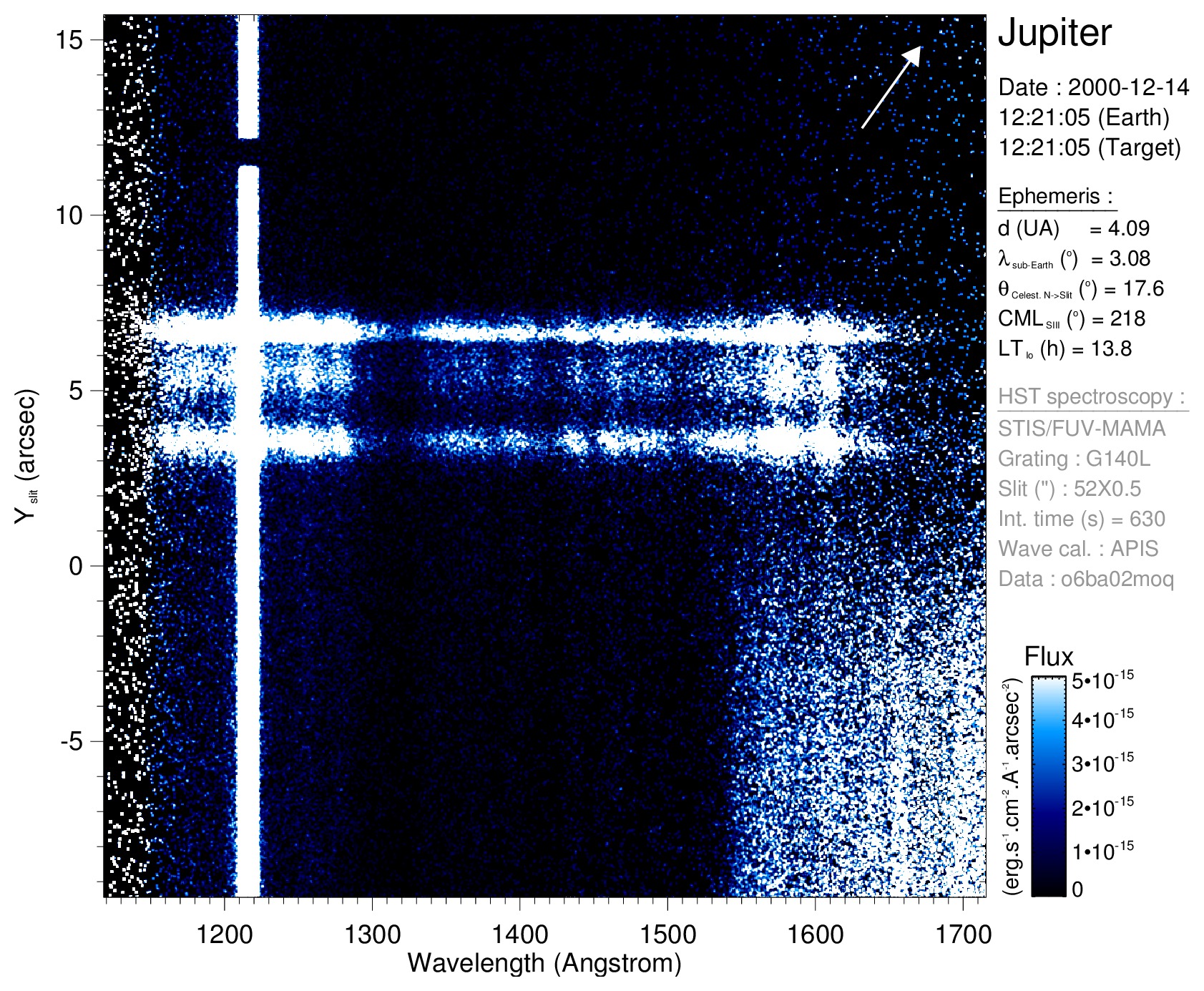Image resolution: width=1204 pixels, height=991 pixels.
Task: Click the Wavelength (Angstrom) axis title
Action: click(544, 963)
